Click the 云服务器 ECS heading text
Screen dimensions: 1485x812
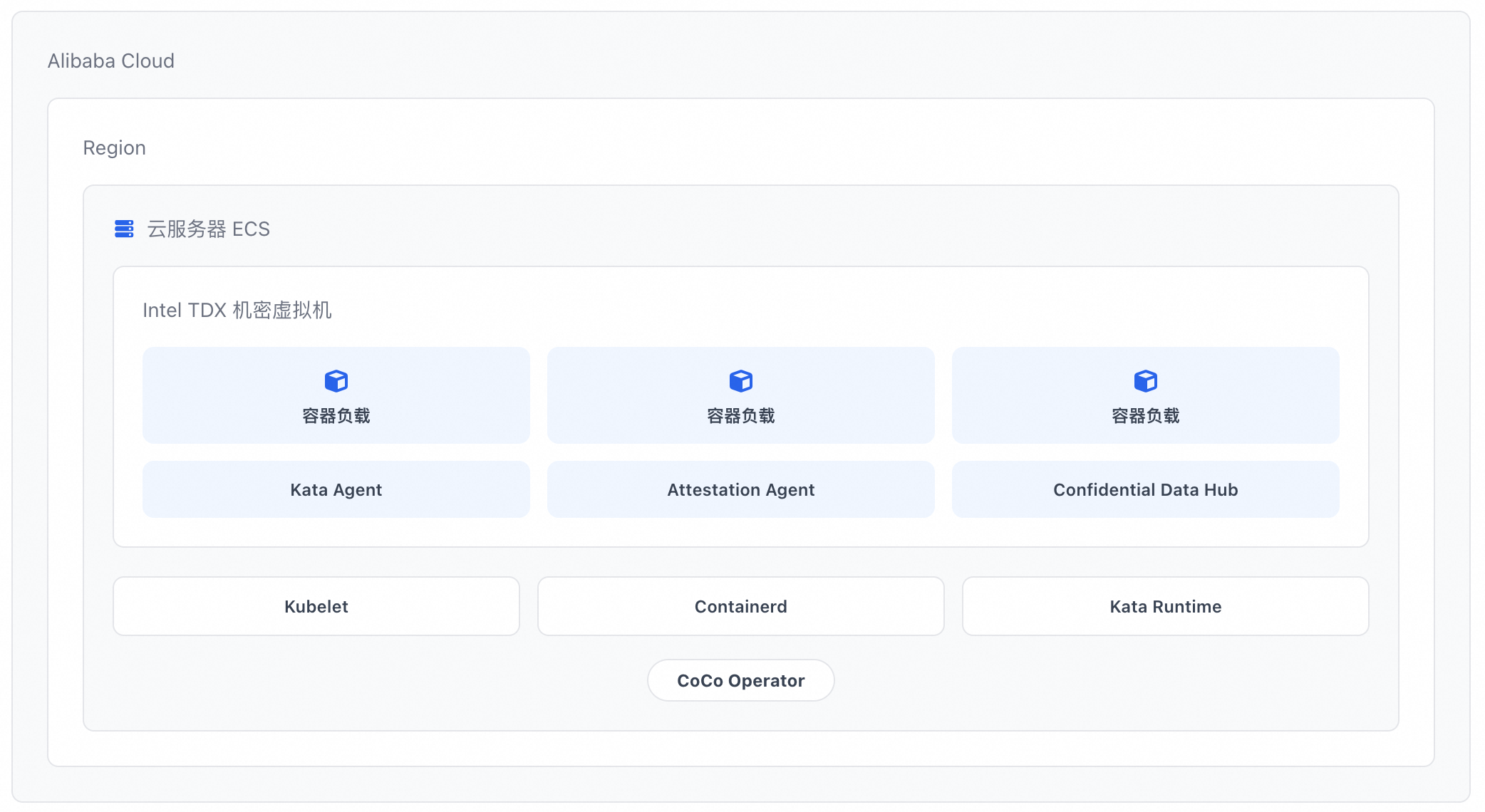[x=209, y=229]
